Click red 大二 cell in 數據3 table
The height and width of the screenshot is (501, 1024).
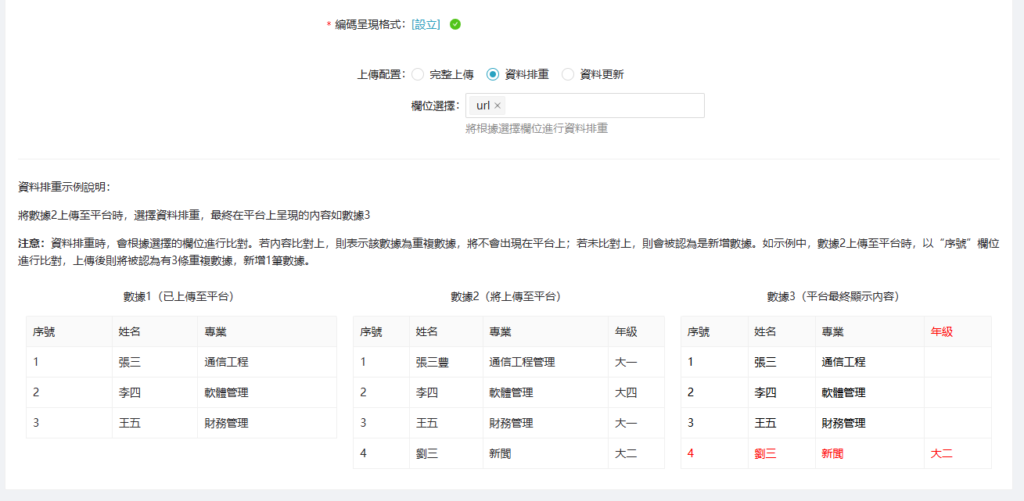point(941,453)
